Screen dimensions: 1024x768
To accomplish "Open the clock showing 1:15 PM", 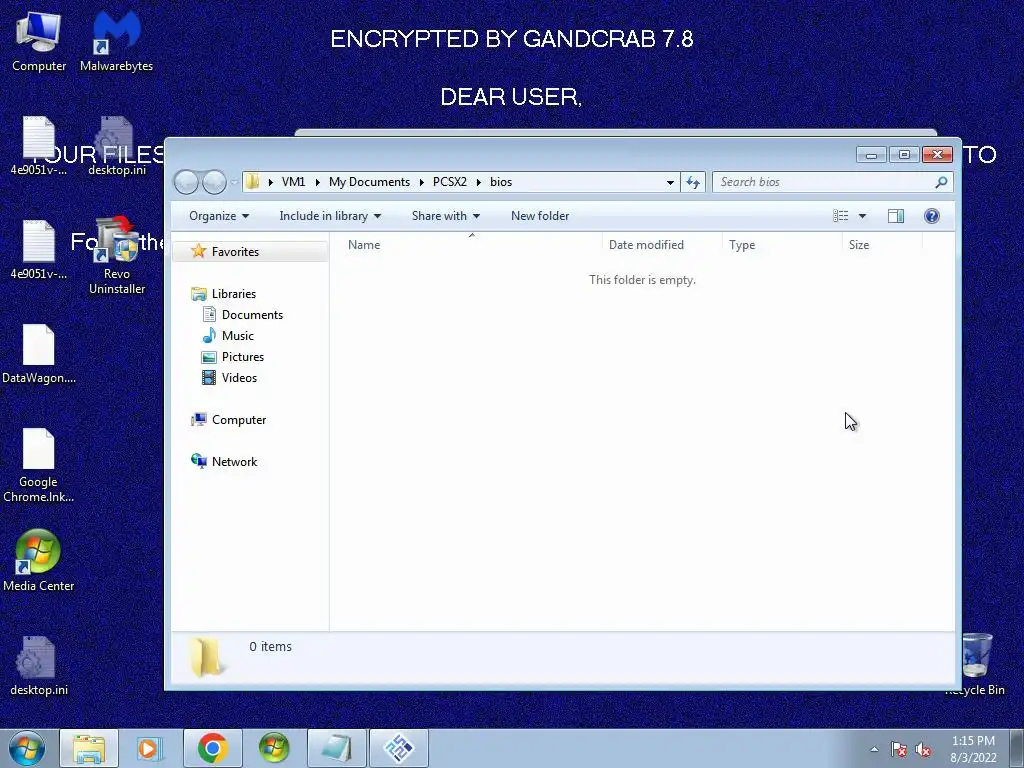I will pyautogui.click(x=973, y=749).
